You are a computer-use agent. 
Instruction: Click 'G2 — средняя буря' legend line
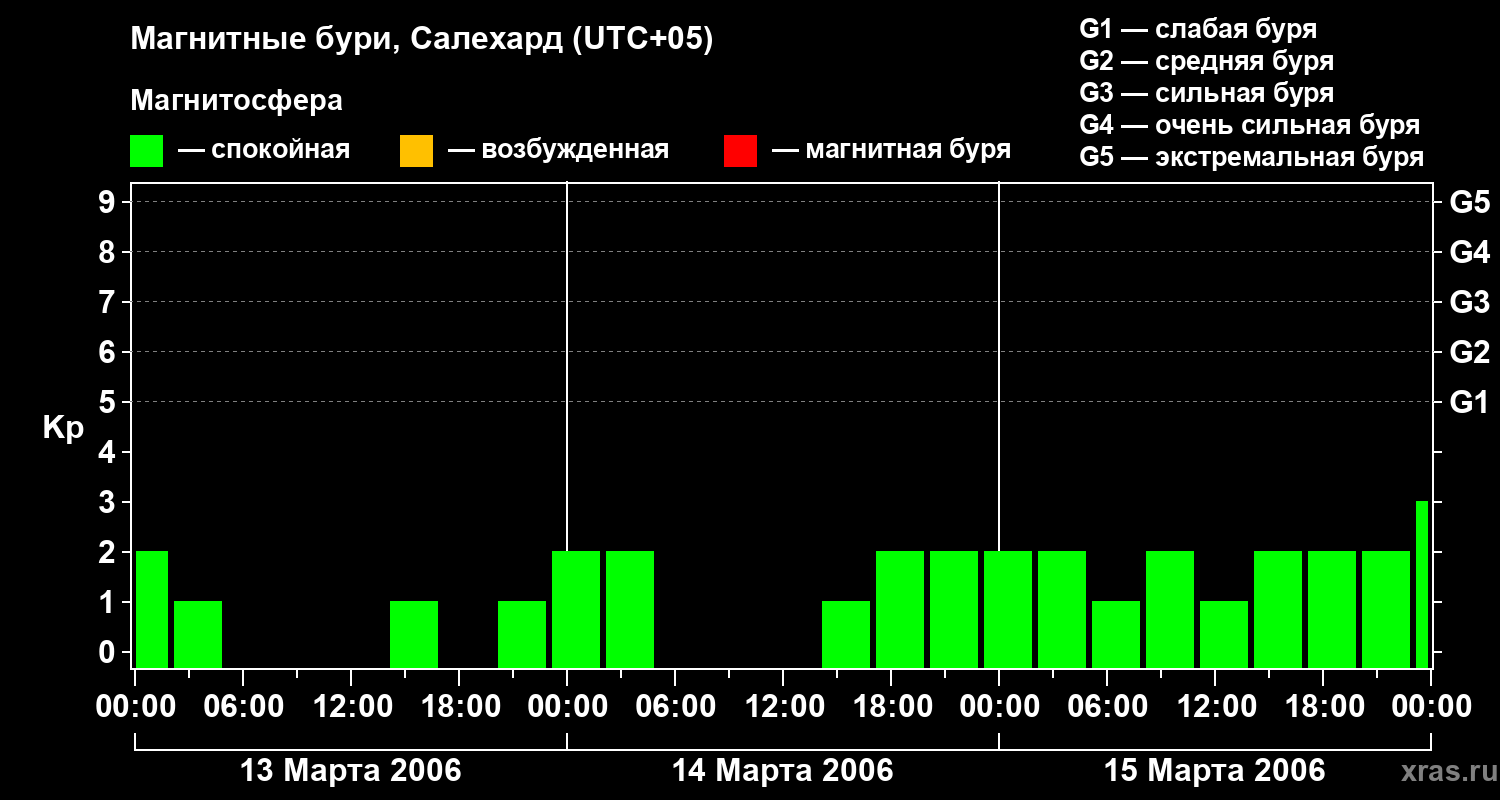click(x=1207, y=61)
